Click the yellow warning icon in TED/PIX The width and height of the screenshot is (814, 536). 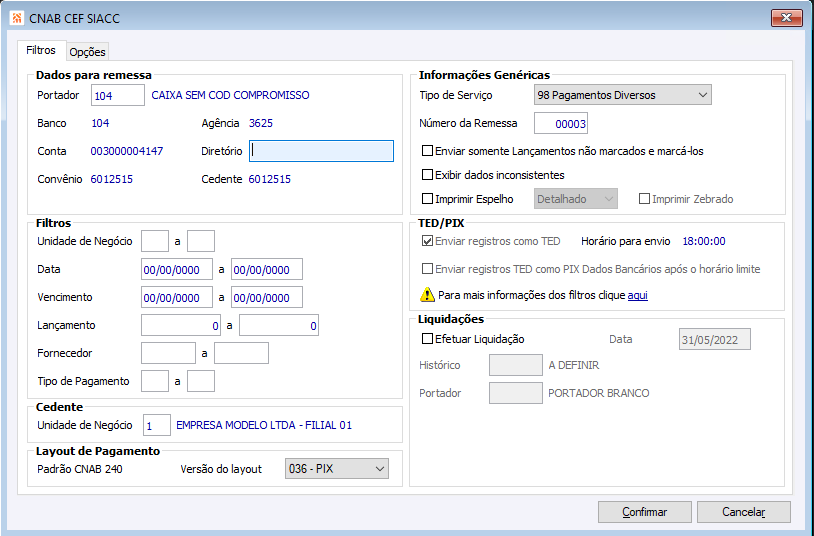428,296
